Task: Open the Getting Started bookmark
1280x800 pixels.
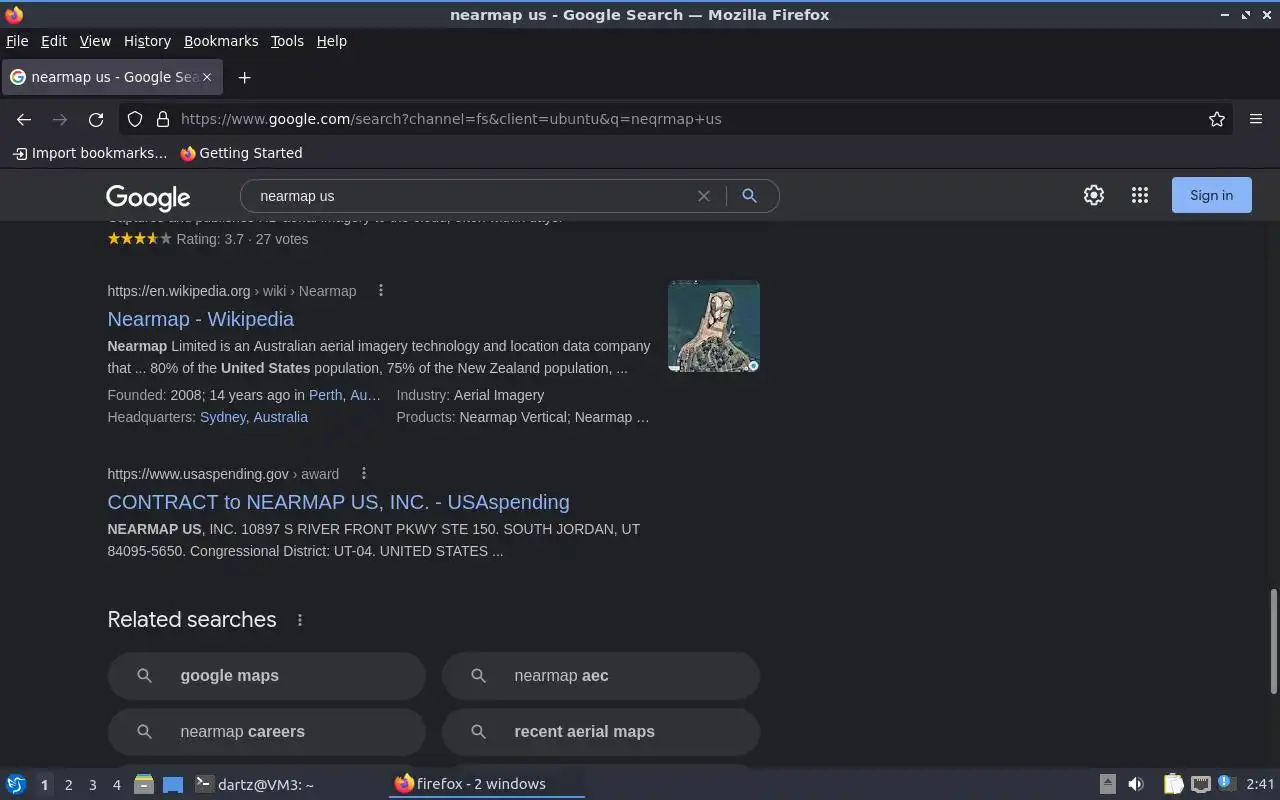Action: 241,153
